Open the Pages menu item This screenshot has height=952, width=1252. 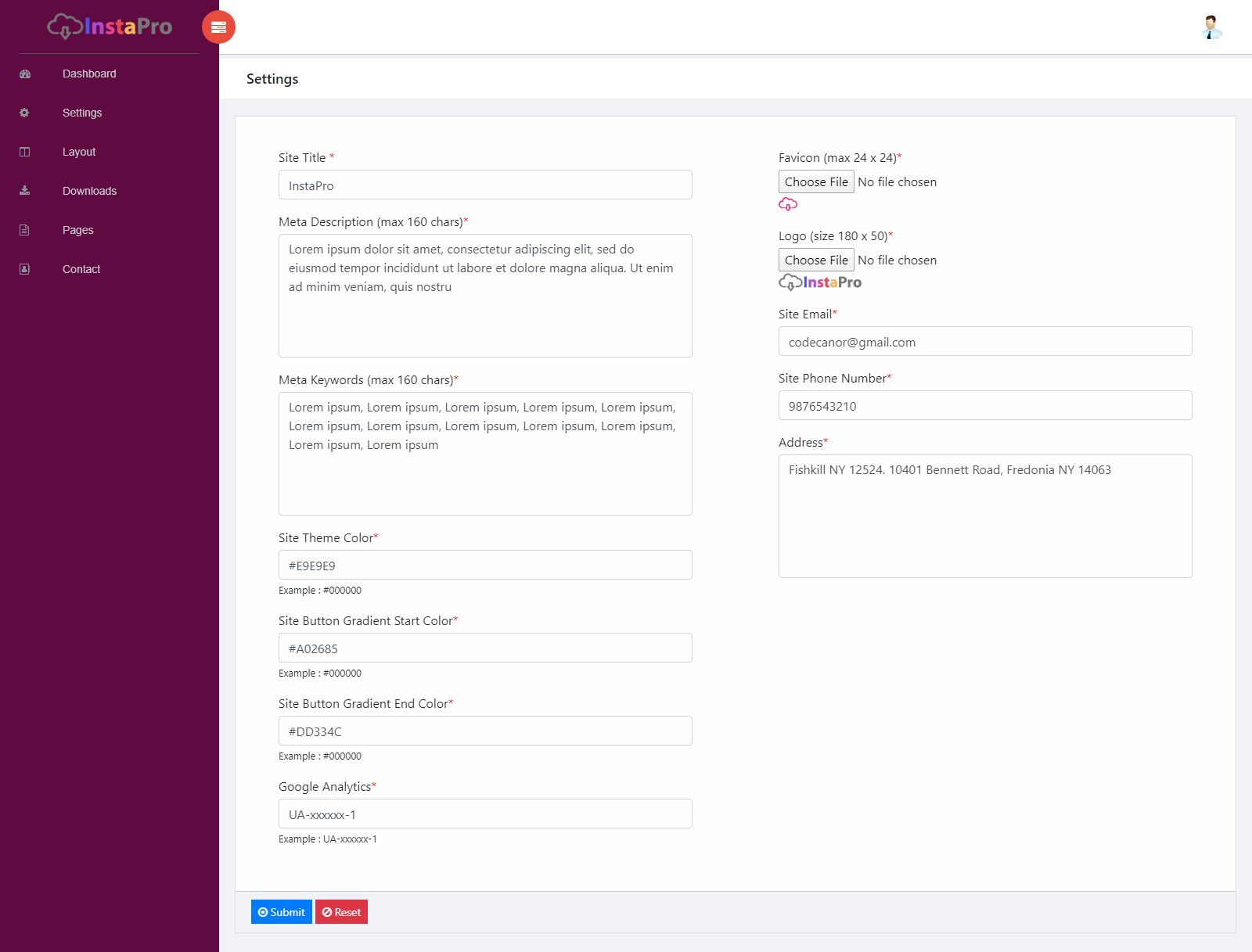coord(78,230)
